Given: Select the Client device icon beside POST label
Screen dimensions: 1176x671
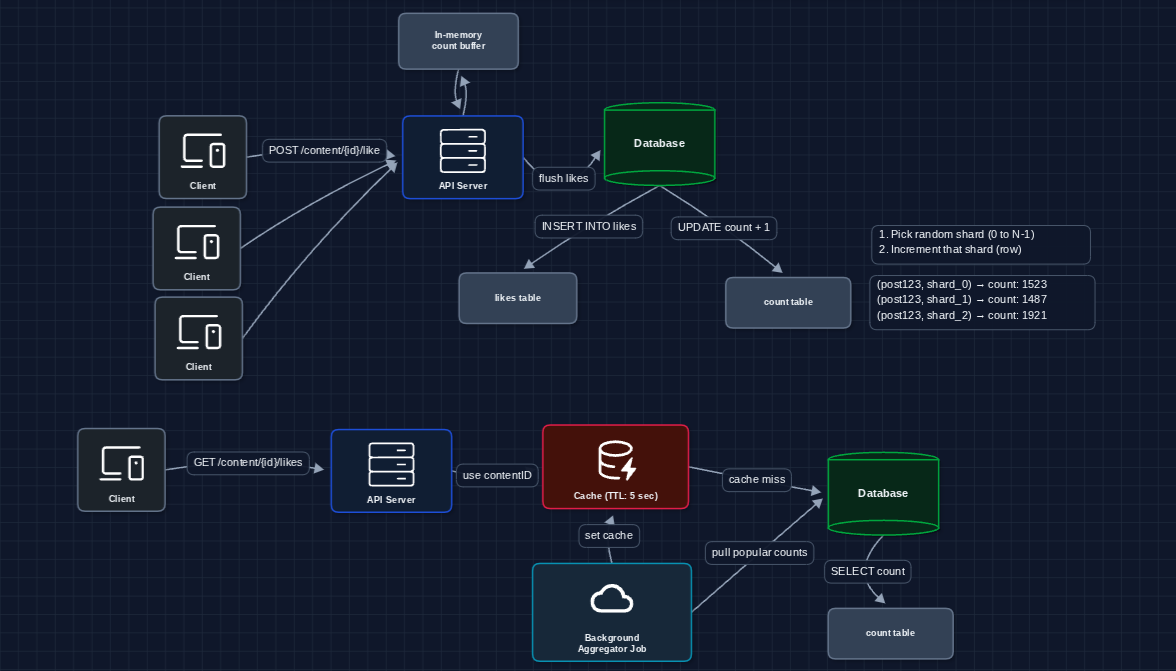Looking at the screenshot, I should tap(202, 151).
